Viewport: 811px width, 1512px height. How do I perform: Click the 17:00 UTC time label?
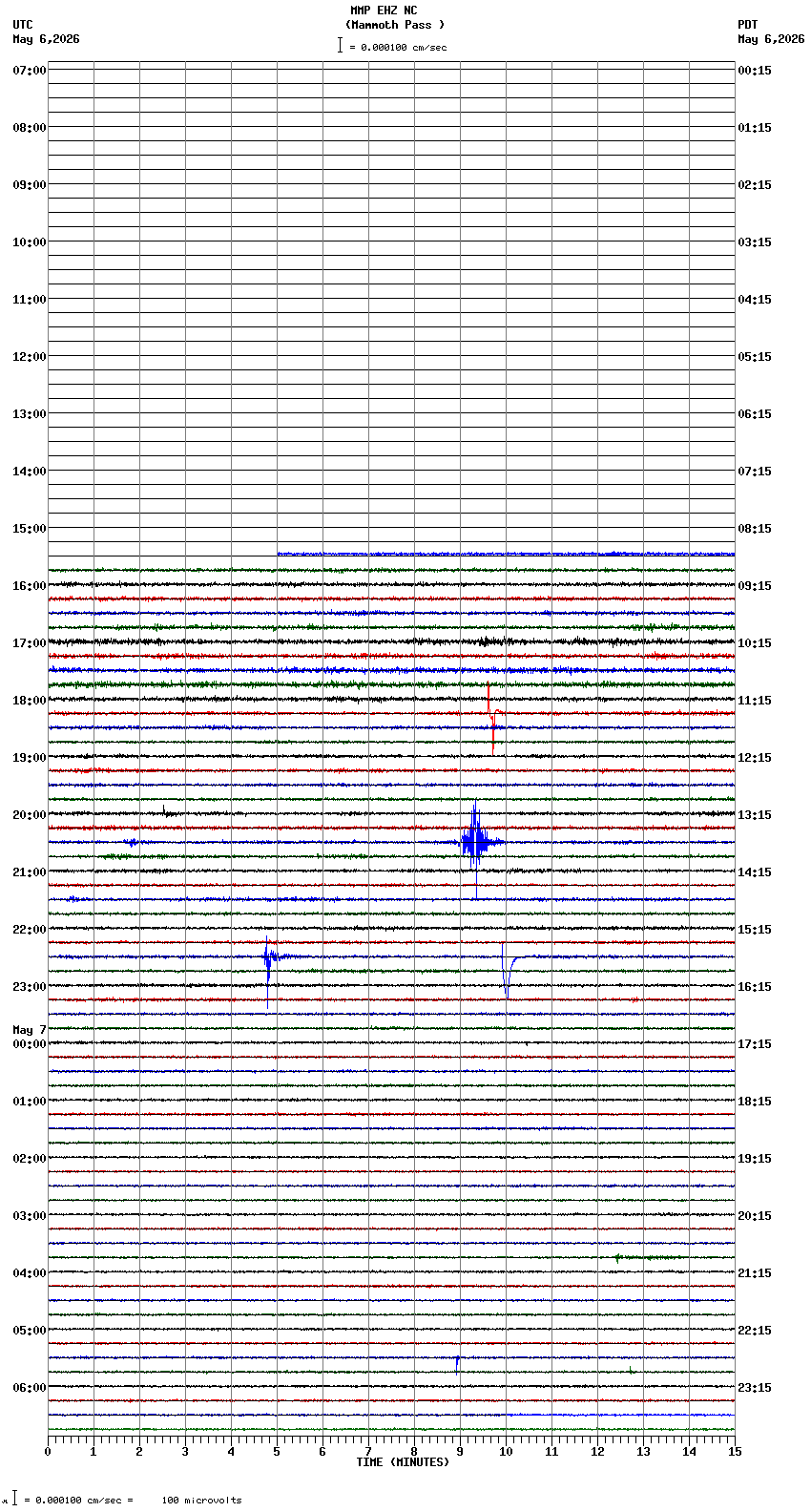(30, 643)
